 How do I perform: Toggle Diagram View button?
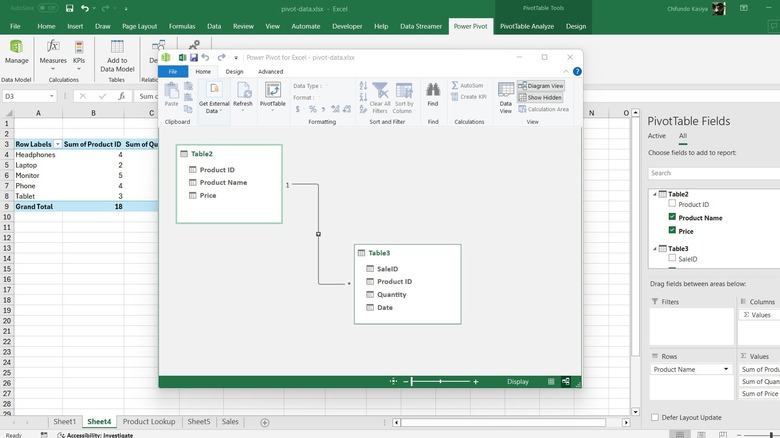(x=541, y=86)
